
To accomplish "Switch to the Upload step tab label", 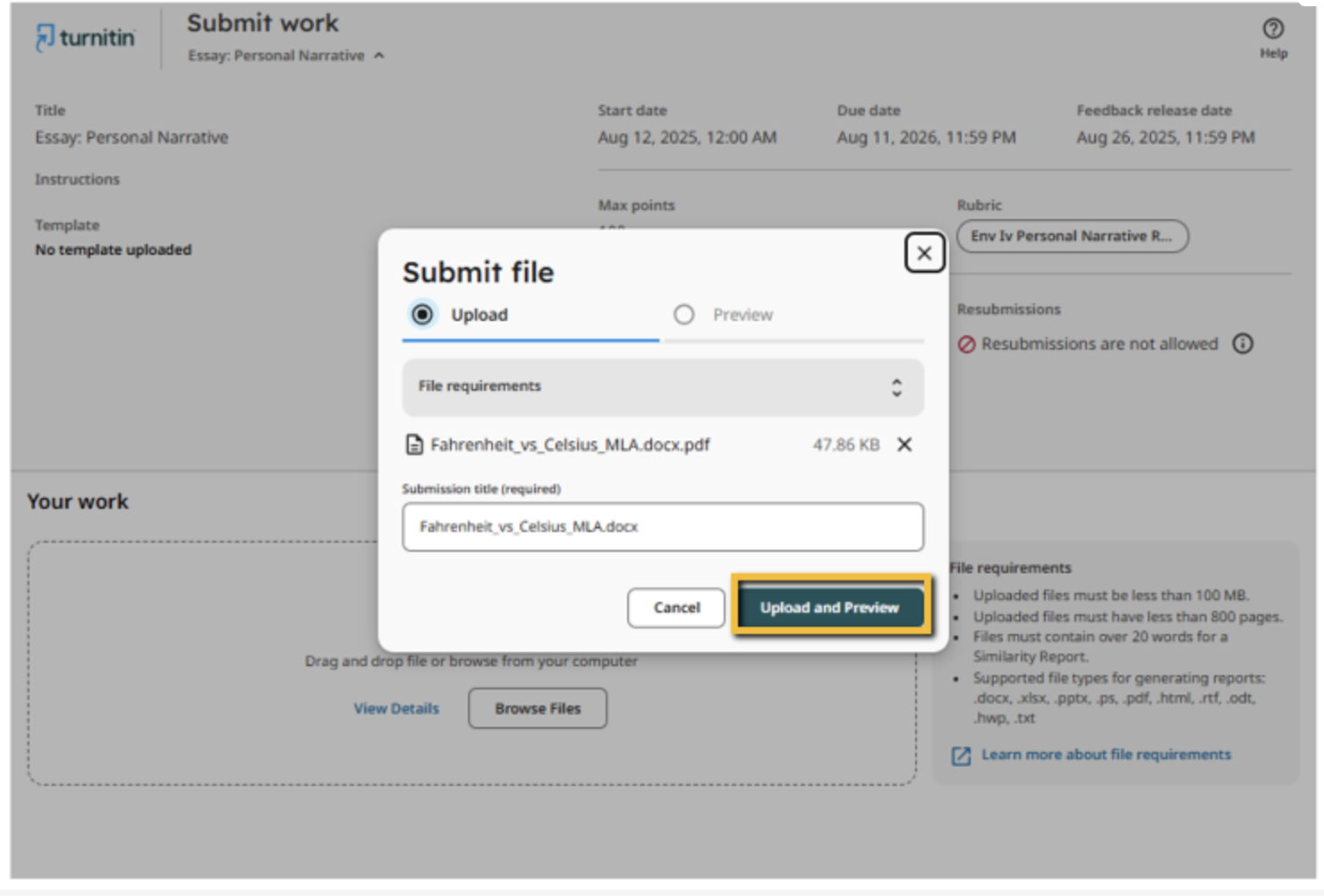I will coord(480,315).
